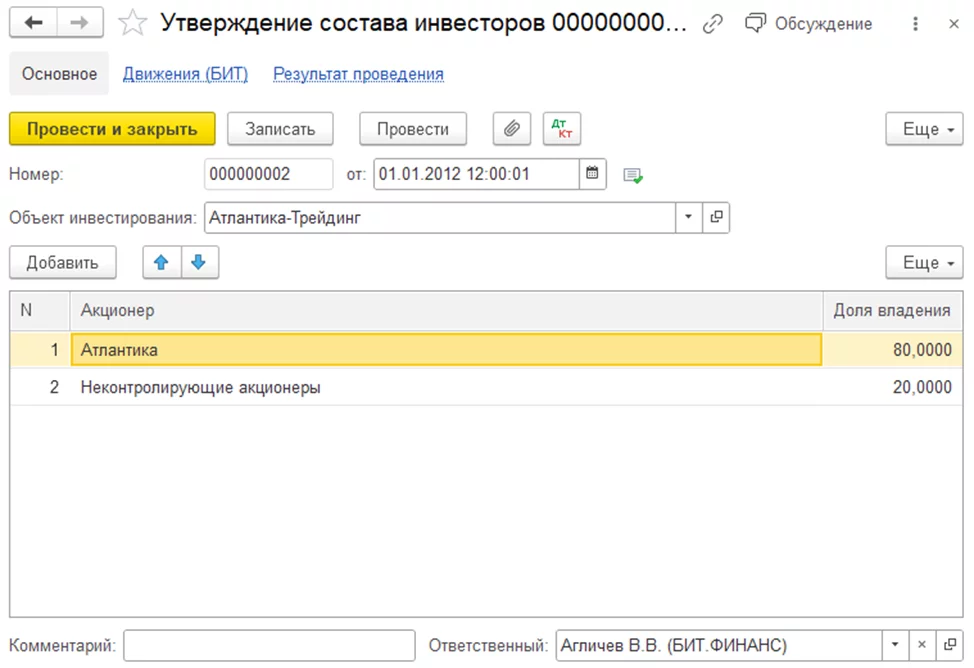Add document to favorites with star icon
The height and width of the screenshot is (668, 974).
click(133, 24)
